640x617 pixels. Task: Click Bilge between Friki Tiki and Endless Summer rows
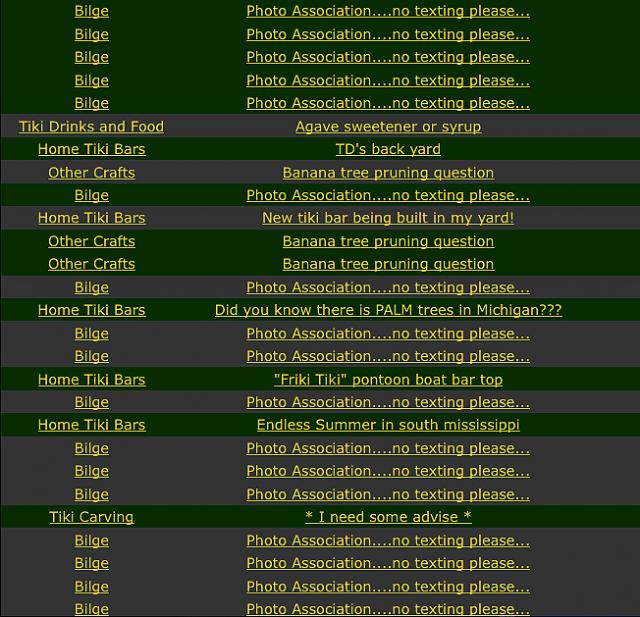click(x=91, y=402)
